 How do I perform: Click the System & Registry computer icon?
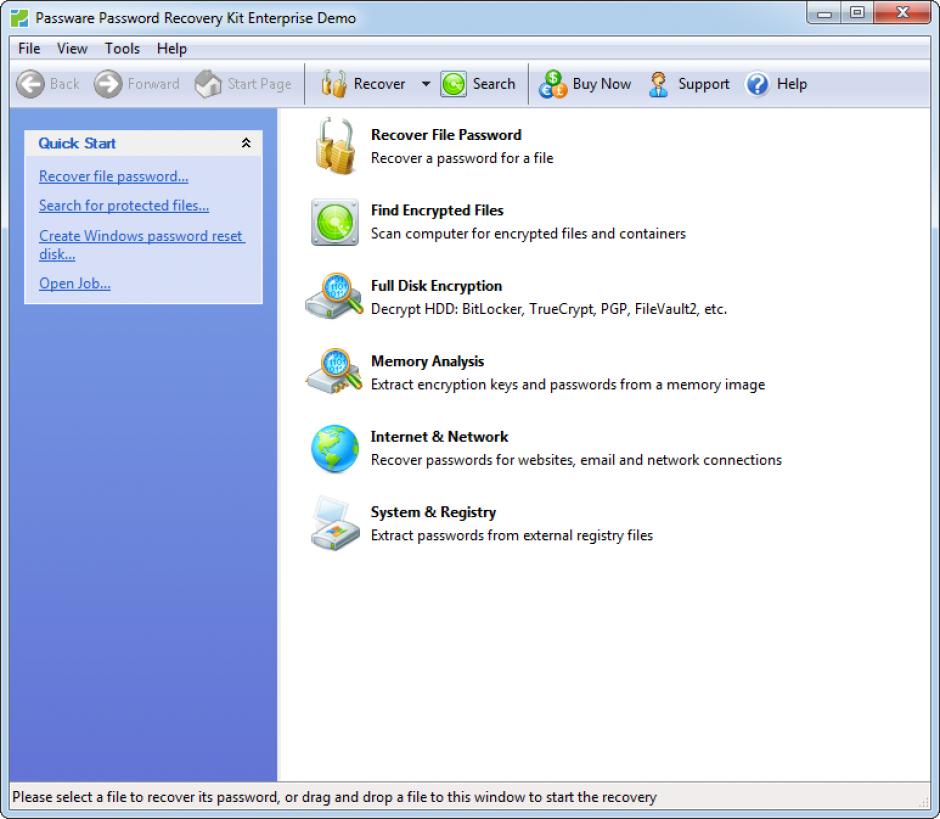(335, 523)
